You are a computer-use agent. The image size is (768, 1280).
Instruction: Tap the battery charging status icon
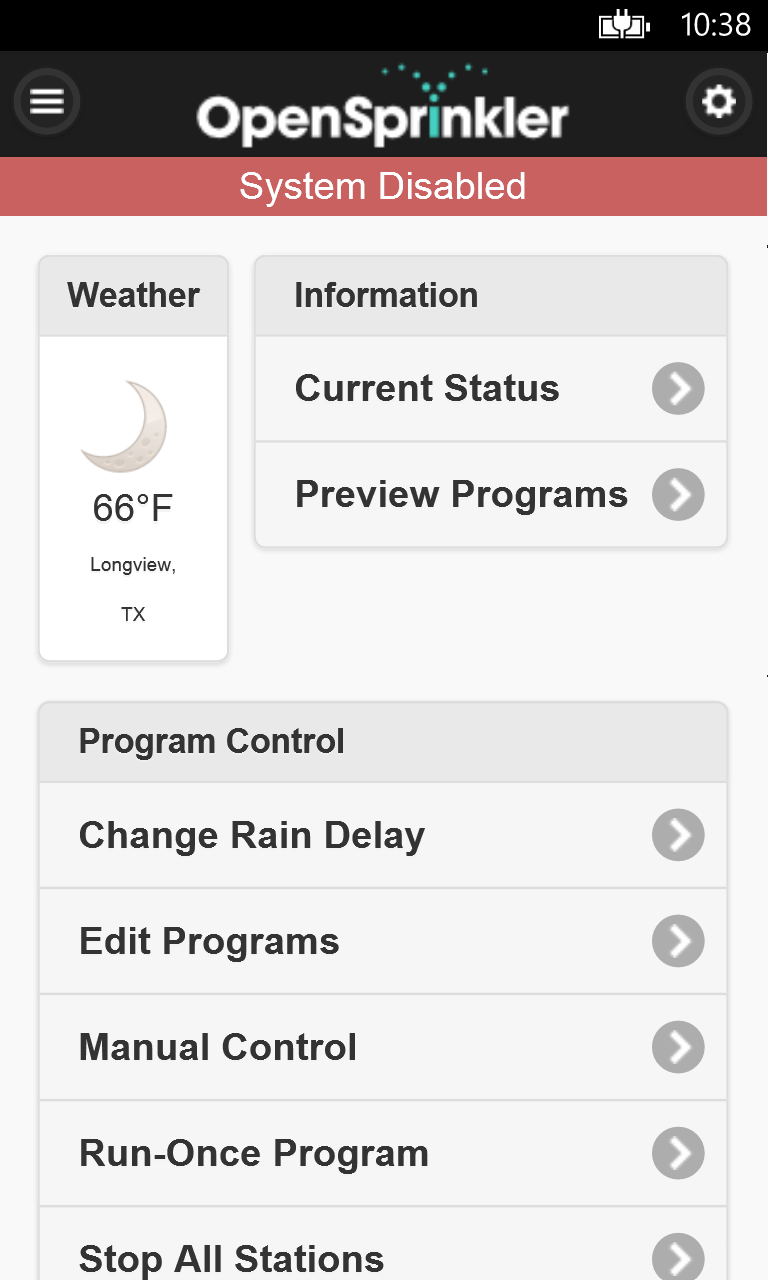(623, 25)
